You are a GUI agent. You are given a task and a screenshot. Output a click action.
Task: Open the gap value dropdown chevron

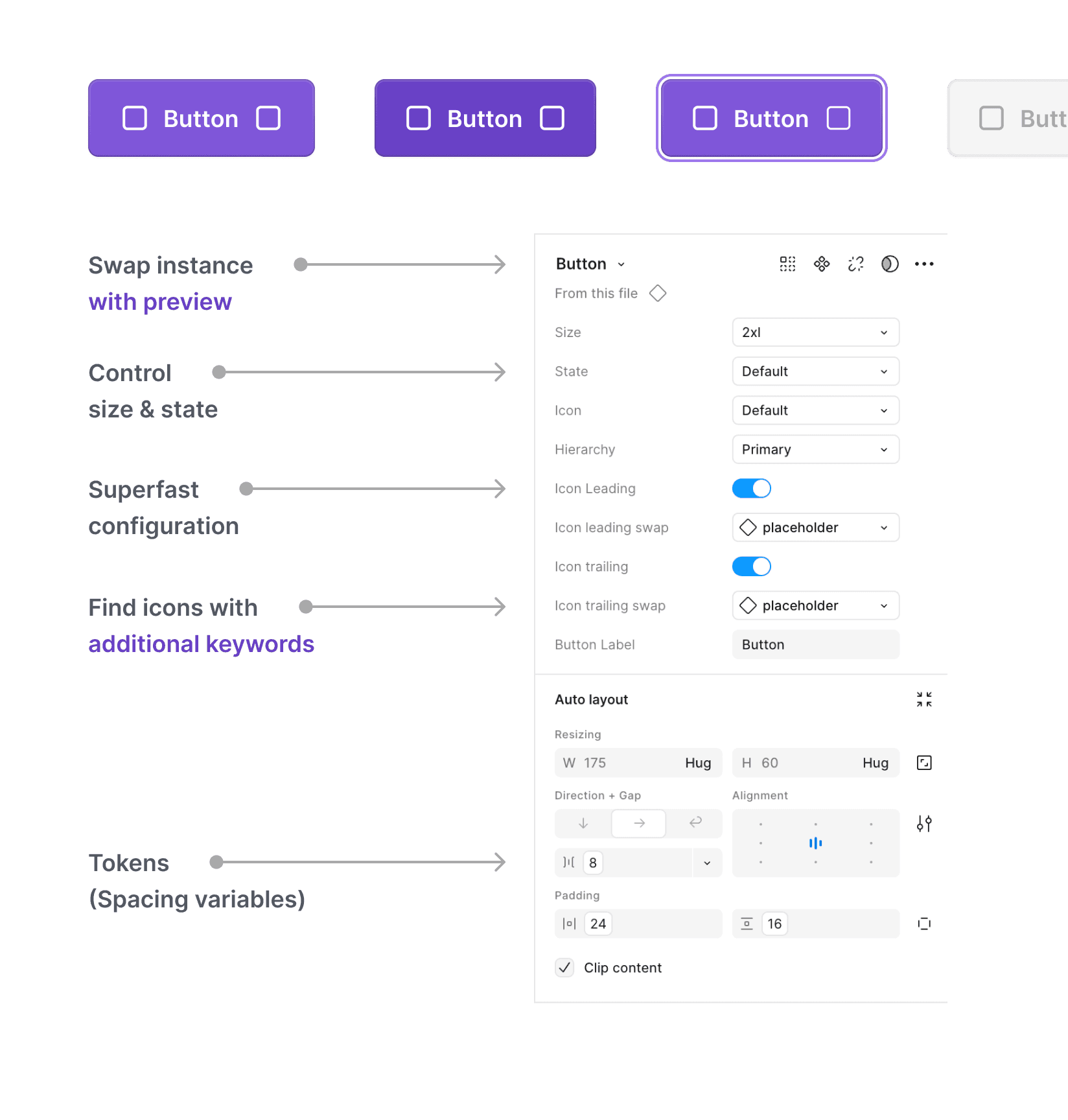click(x=707, y=863)
